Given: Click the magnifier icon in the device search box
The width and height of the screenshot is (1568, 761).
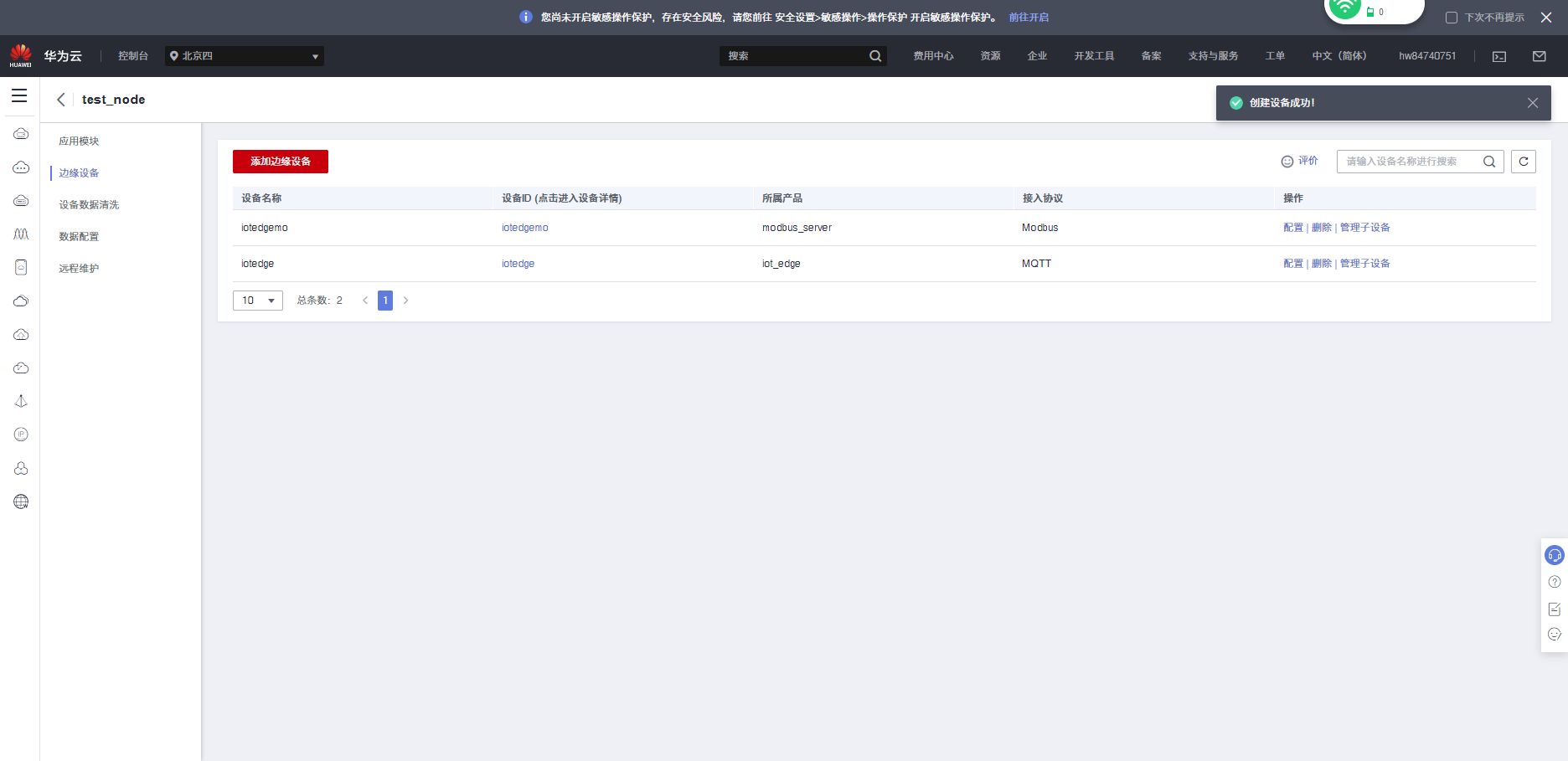Looking at the screenshot, I should point(1489,162).
